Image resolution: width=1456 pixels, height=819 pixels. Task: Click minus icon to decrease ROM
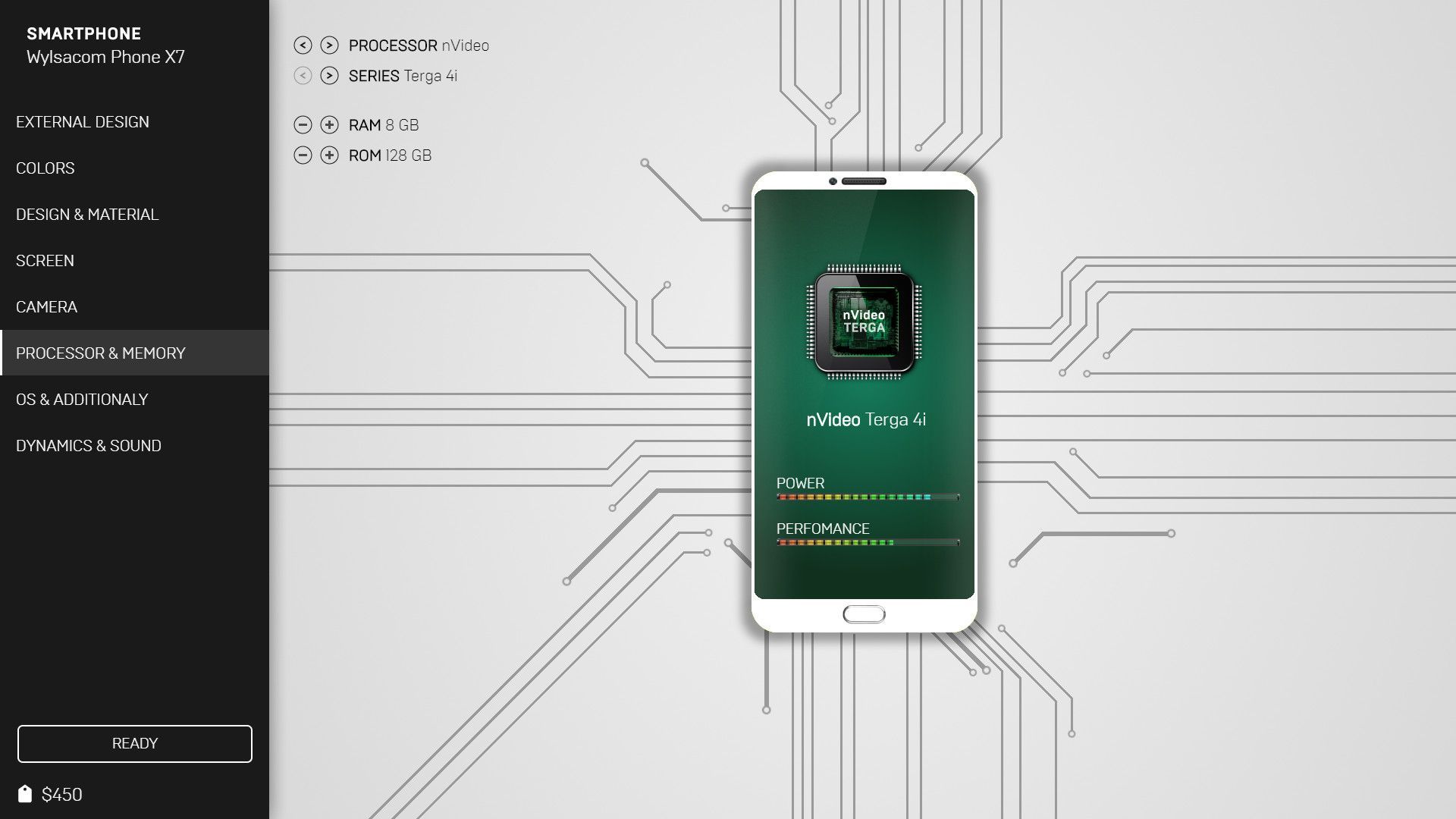302,155
